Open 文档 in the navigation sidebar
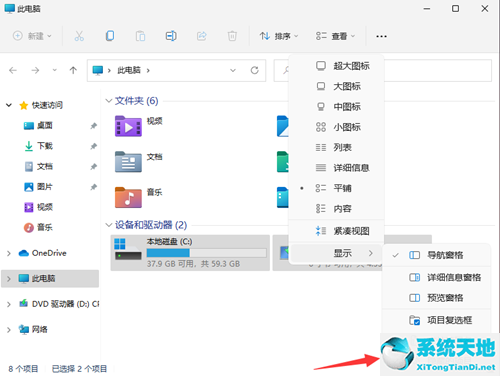 [x=45, y=166]
